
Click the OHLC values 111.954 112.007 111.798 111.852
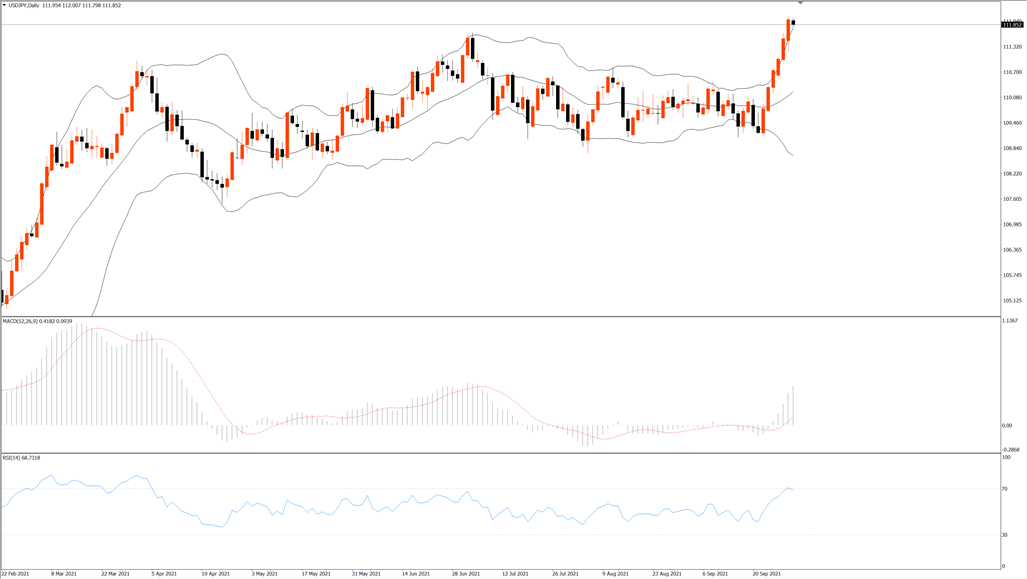pos(82,5)
